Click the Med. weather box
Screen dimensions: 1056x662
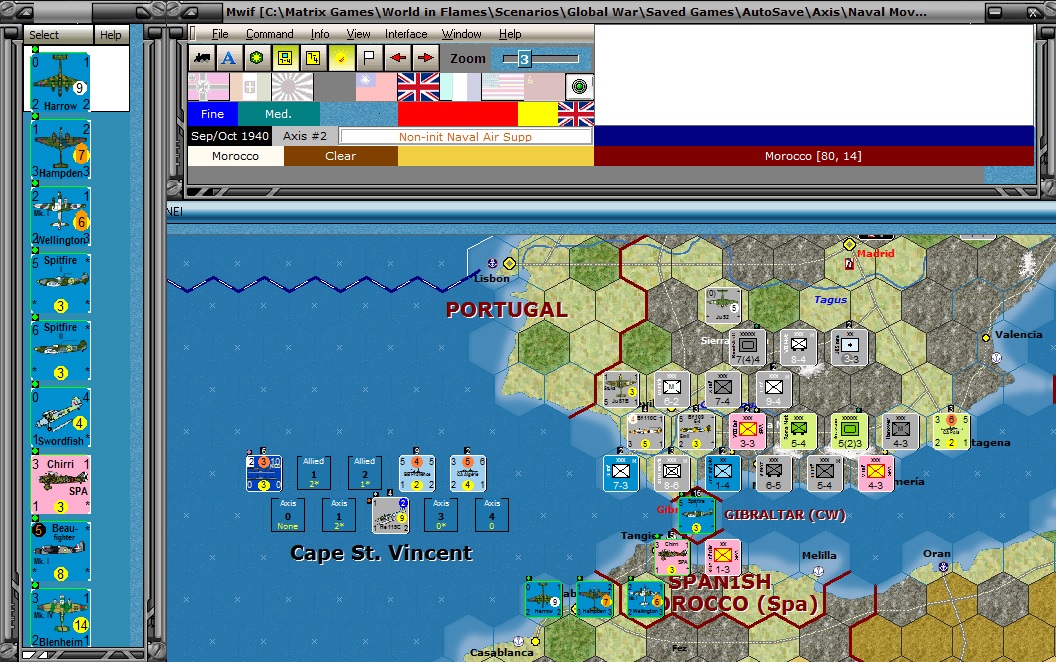click(x=278, y=114)
